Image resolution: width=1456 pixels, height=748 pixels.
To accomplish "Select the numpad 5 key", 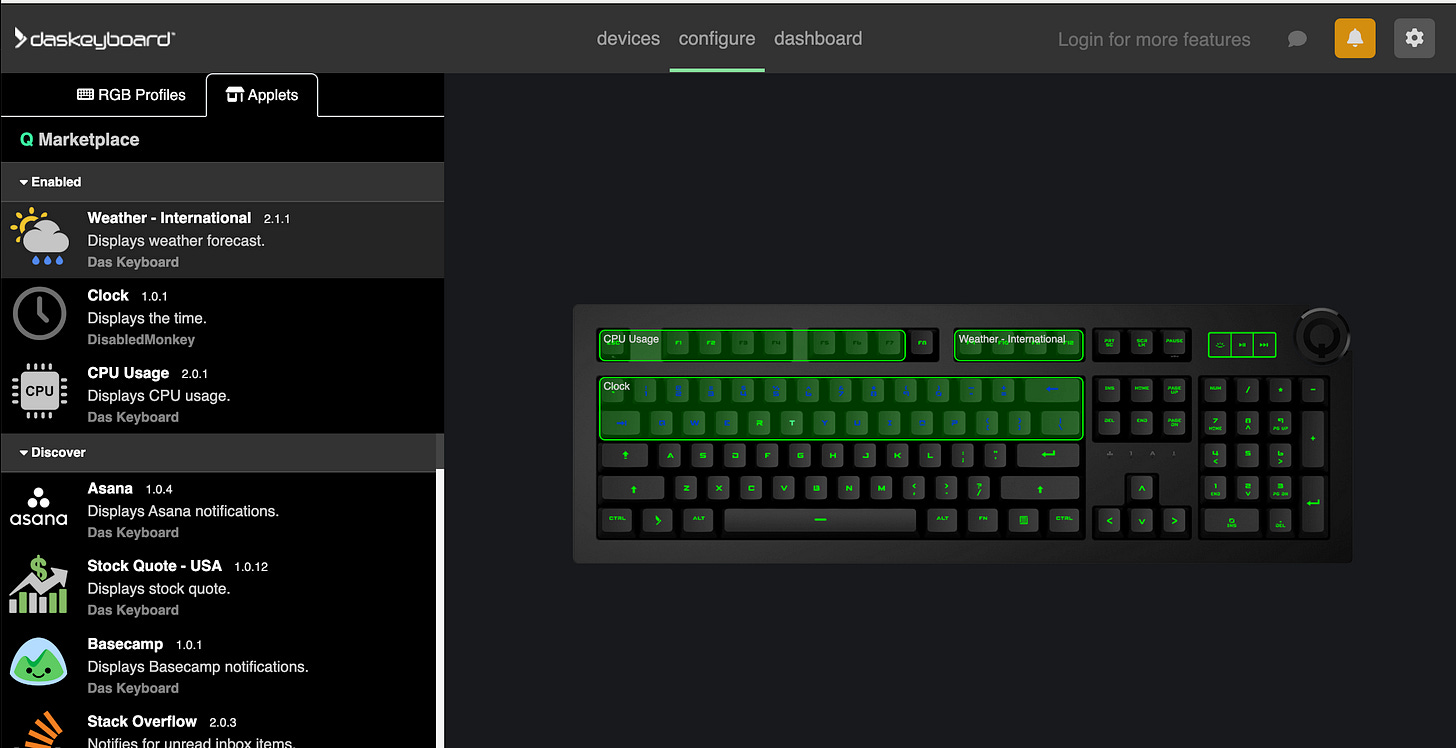I will [x=1248, y=454].
